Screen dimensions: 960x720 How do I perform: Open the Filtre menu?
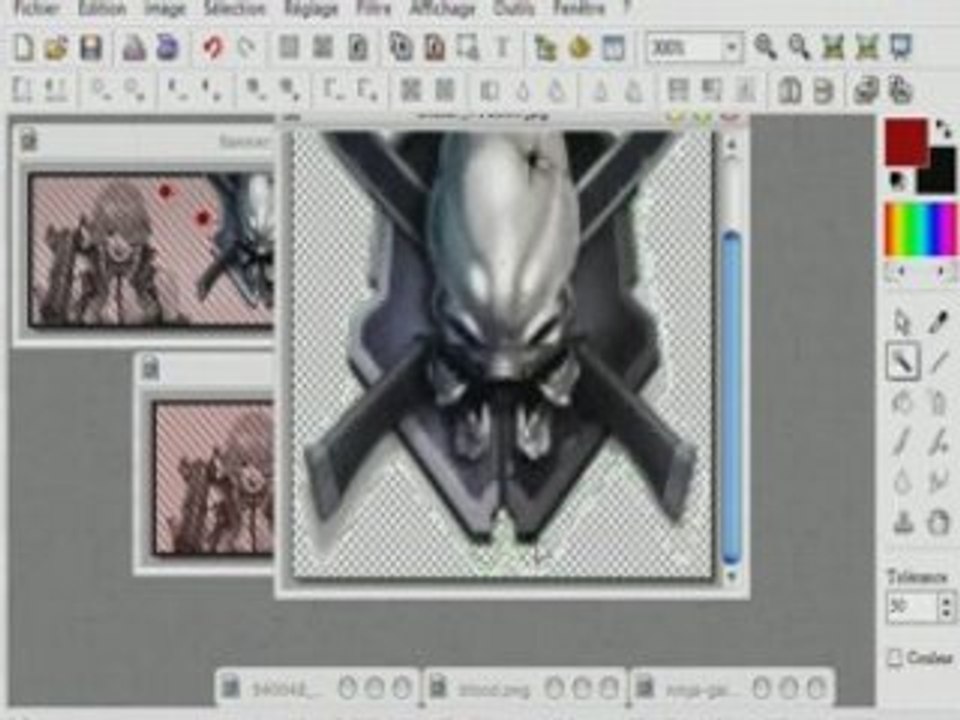point(373,8)
